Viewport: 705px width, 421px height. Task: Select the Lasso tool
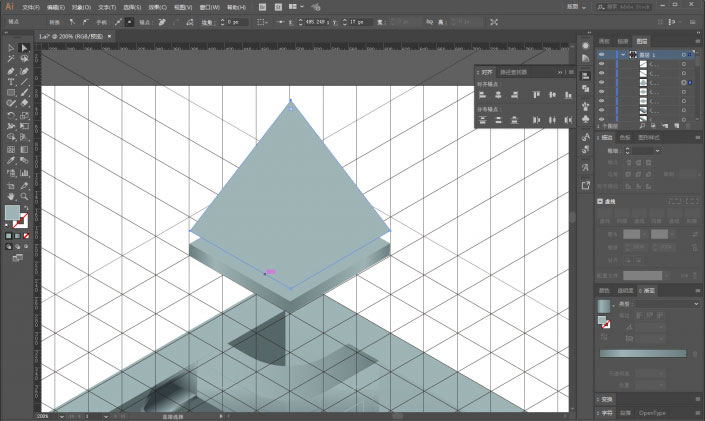[24, 58]
